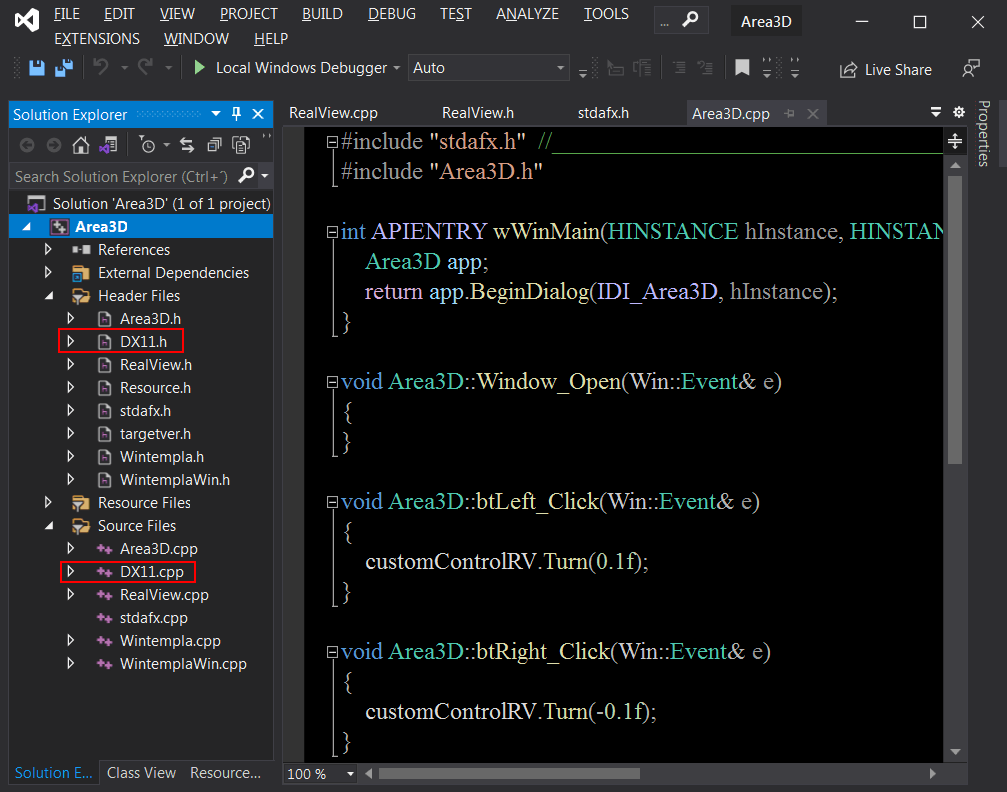The image size is (1007, 792).
Task: Switch to the stdafx.h tab
Action: tap(603, 113)
